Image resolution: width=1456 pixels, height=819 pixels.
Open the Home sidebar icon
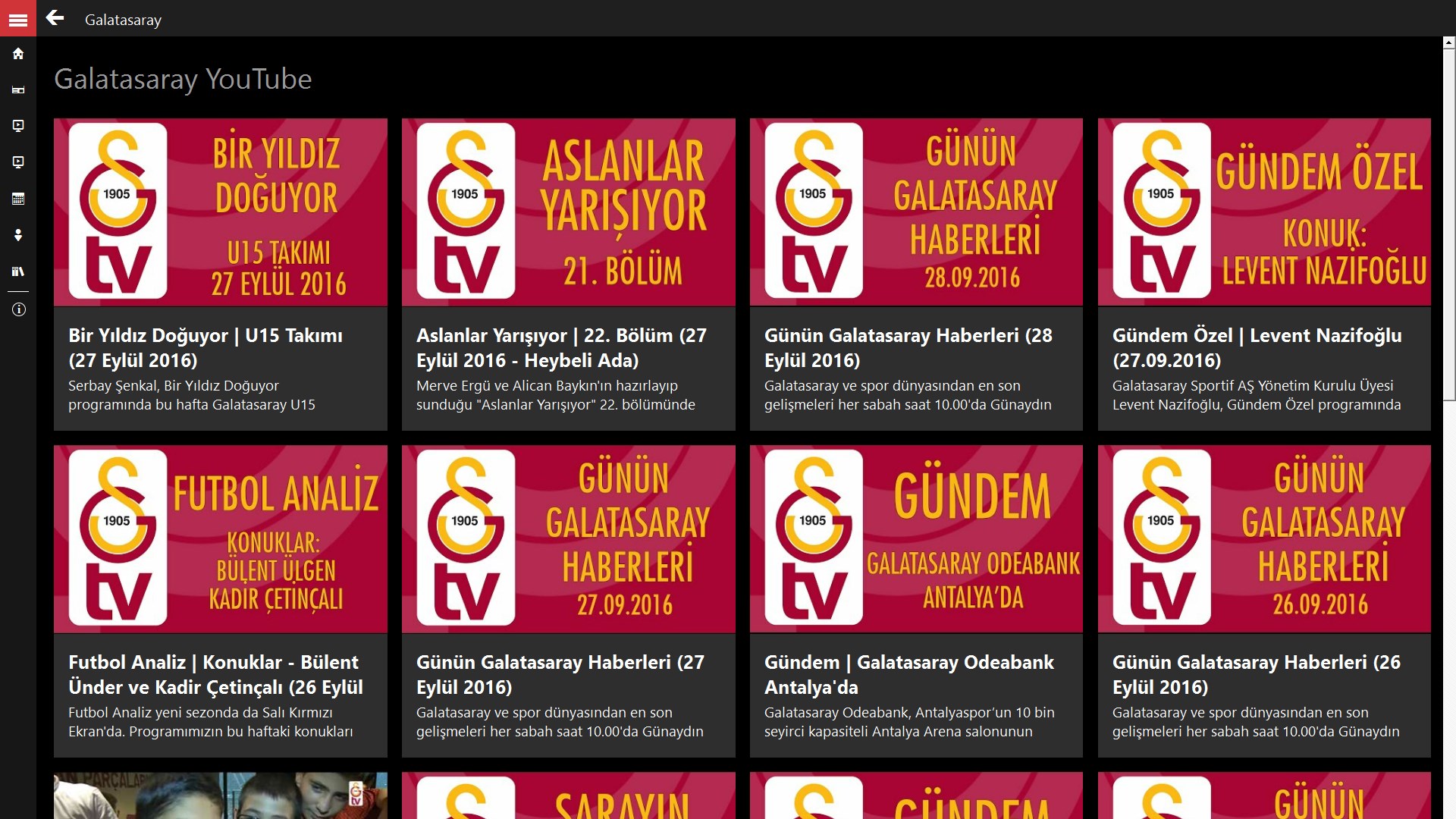18,54
